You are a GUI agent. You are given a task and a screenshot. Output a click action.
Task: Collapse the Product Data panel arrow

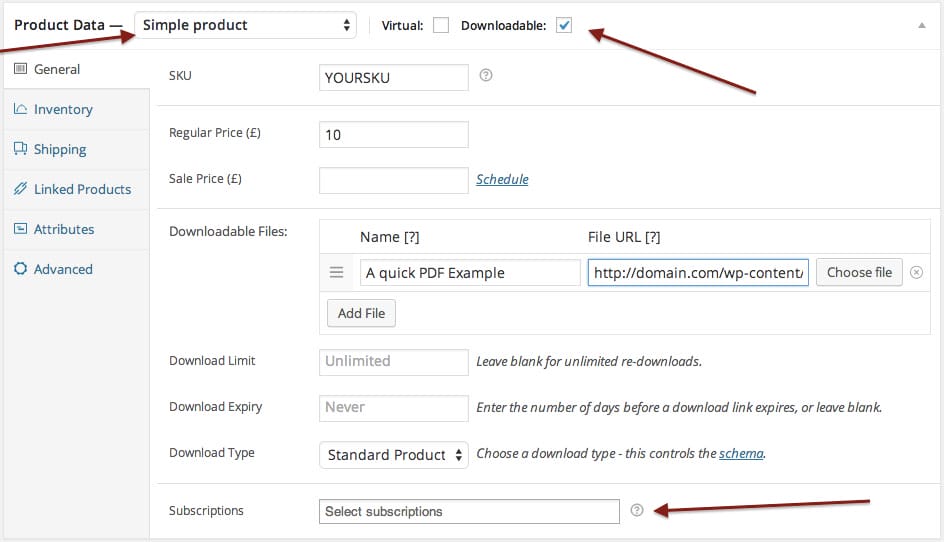coord(922,26)
